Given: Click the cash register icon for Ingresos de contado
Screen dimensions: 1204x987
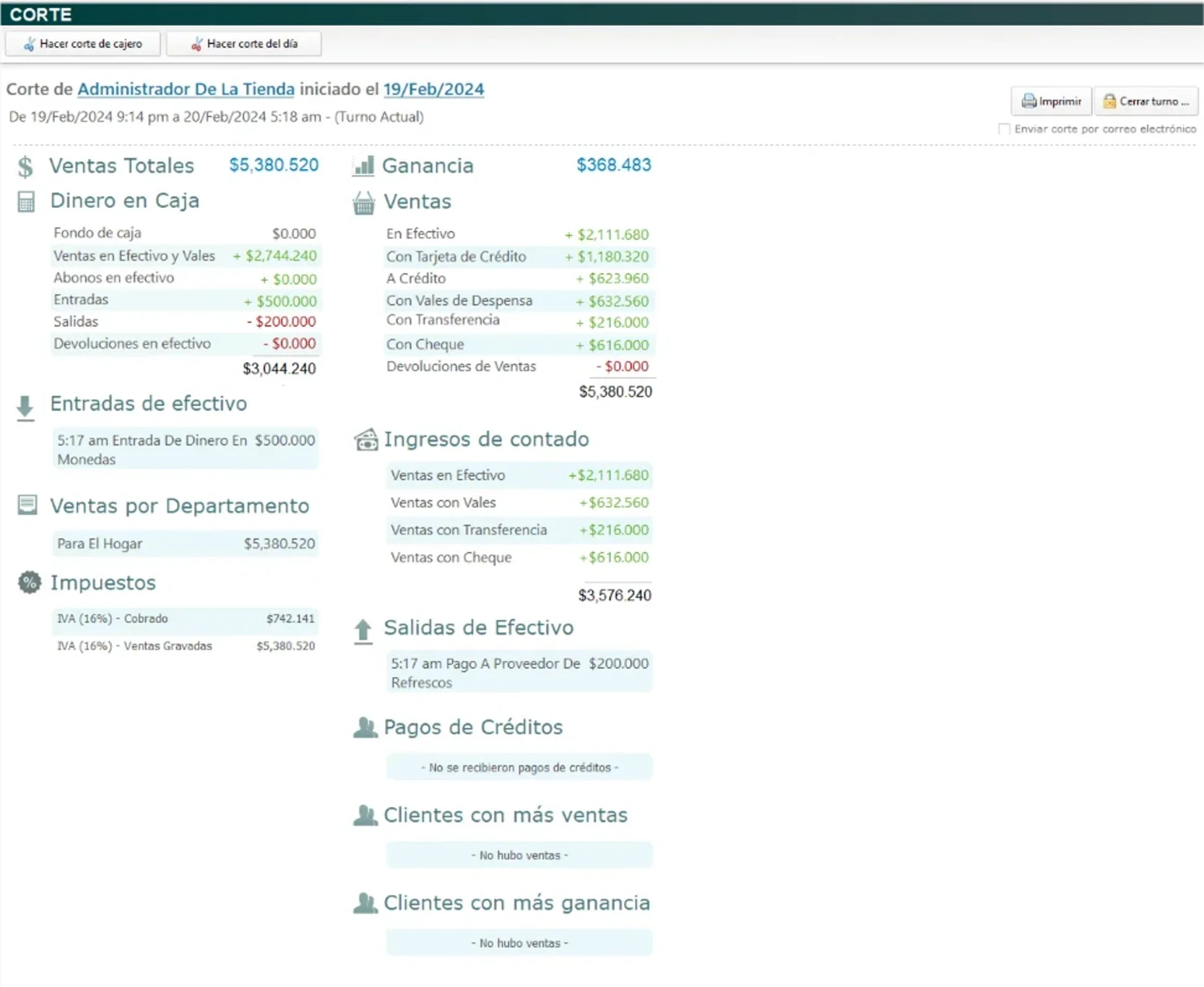Looking at the screenshot, I should click(365, 439).
